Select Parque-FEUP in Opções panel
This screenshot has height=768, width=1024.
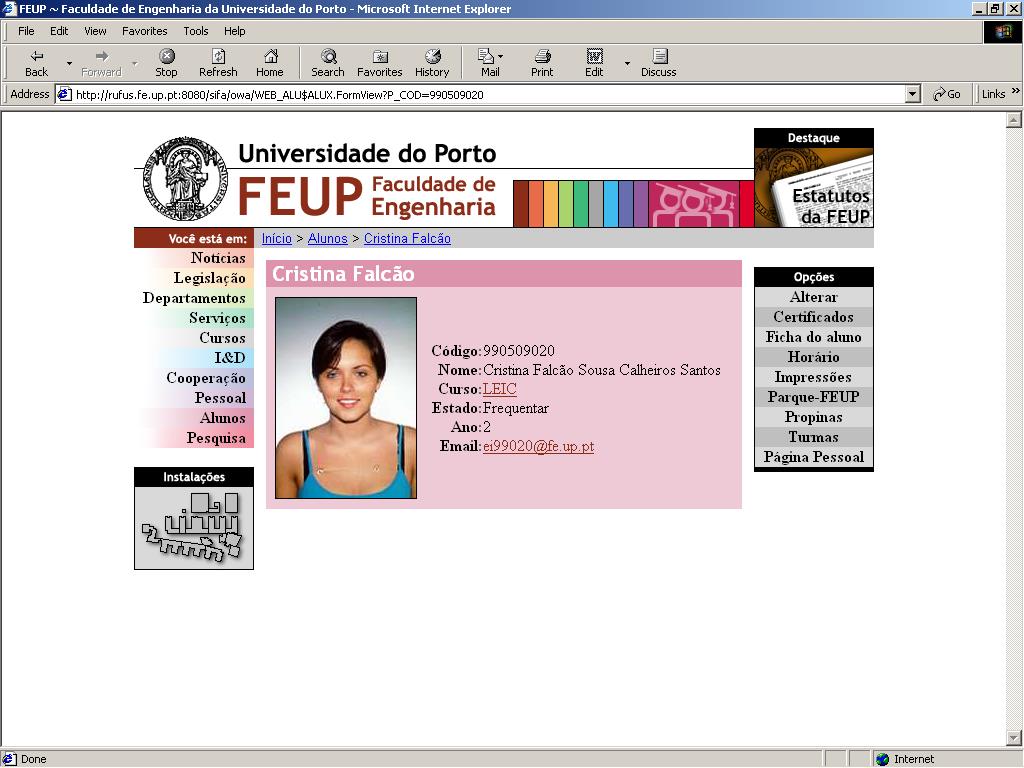(x=814, y=397)
